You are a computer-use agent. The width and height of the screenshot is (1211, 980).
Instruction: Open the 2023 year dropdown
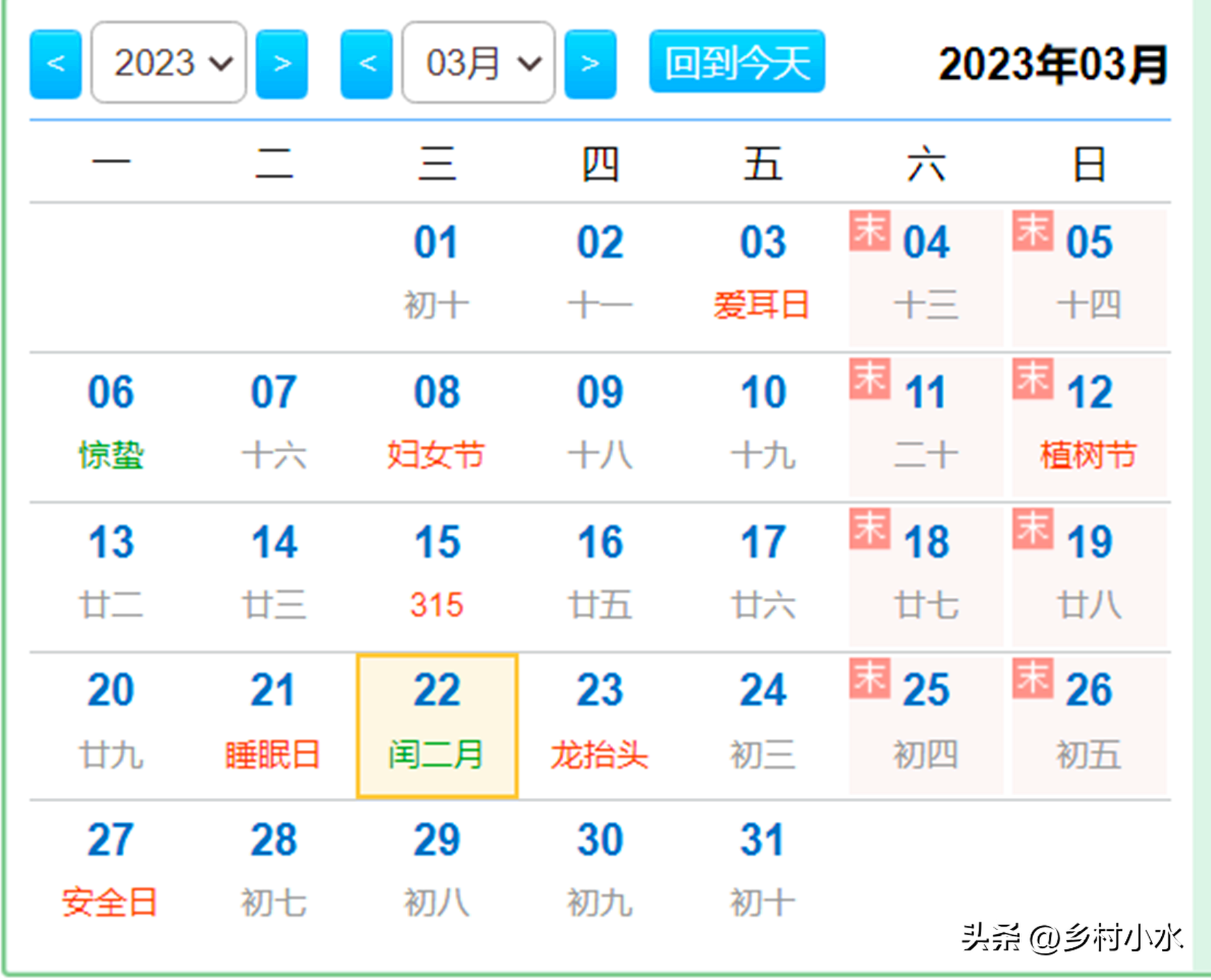168,62
